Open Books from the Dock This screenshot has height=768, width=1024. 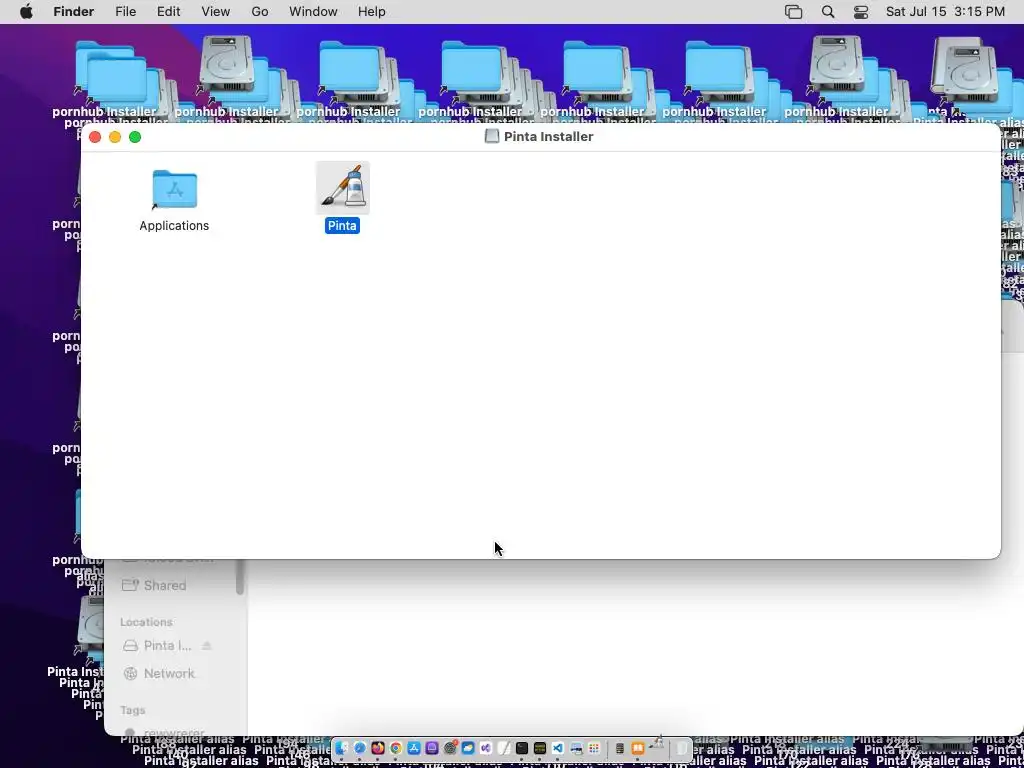click(637, 748)
